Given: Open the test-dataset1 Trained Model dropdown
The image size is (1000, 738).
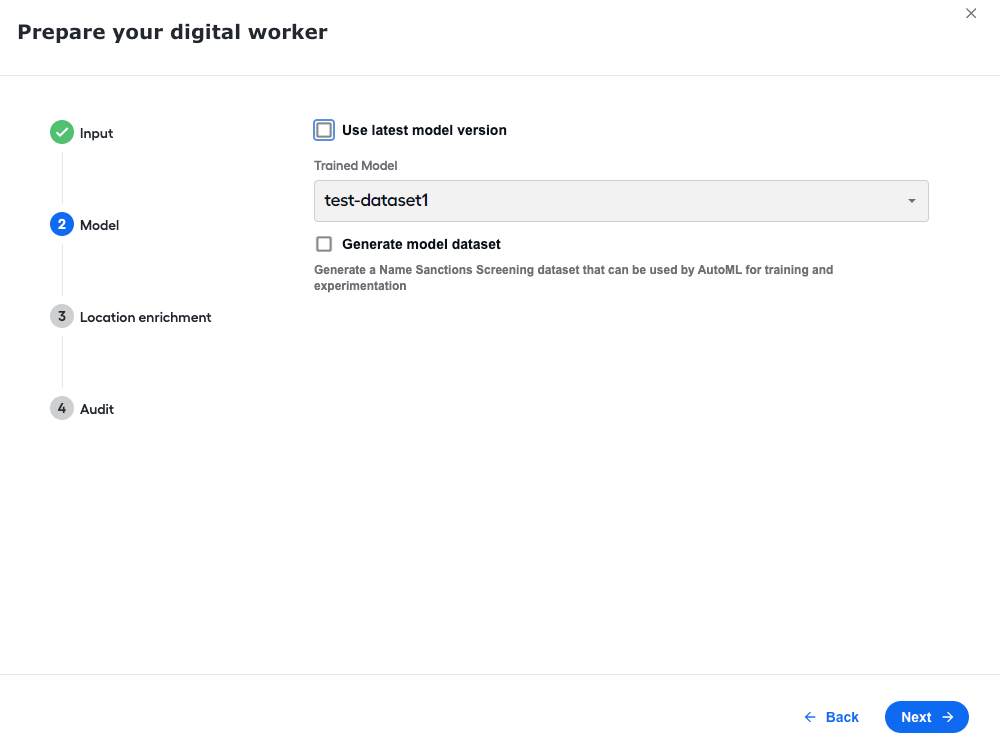Looking at the screenshot, I should click(x=621, y=201).
